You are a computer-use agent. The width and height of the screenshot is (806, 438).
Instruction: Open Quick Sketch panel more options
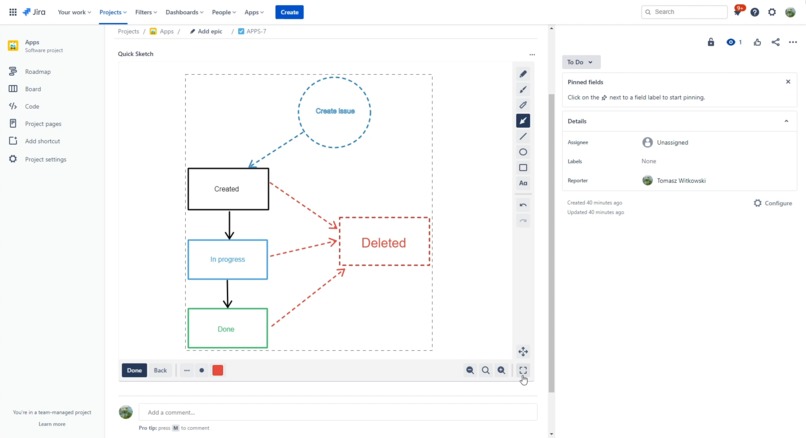coord(532,54)
